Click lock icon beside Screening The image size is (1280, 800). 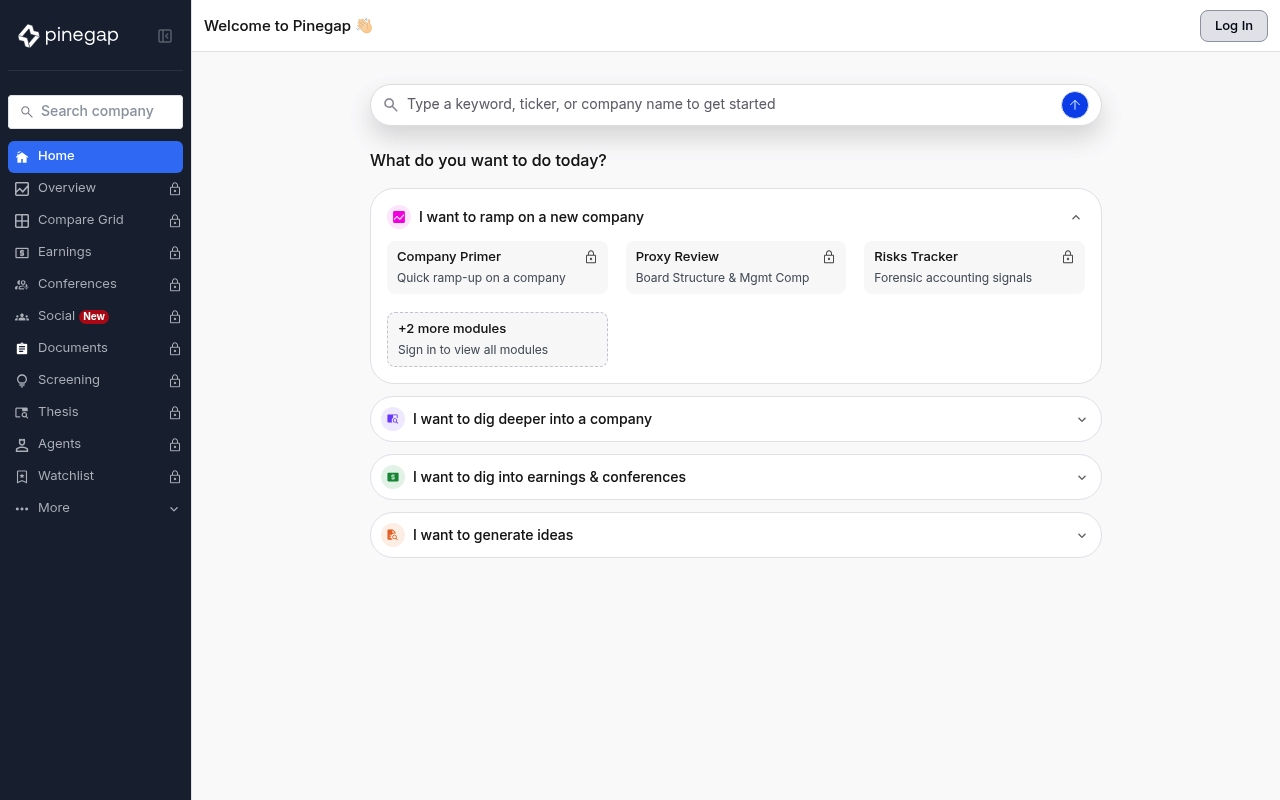(175, 381)
